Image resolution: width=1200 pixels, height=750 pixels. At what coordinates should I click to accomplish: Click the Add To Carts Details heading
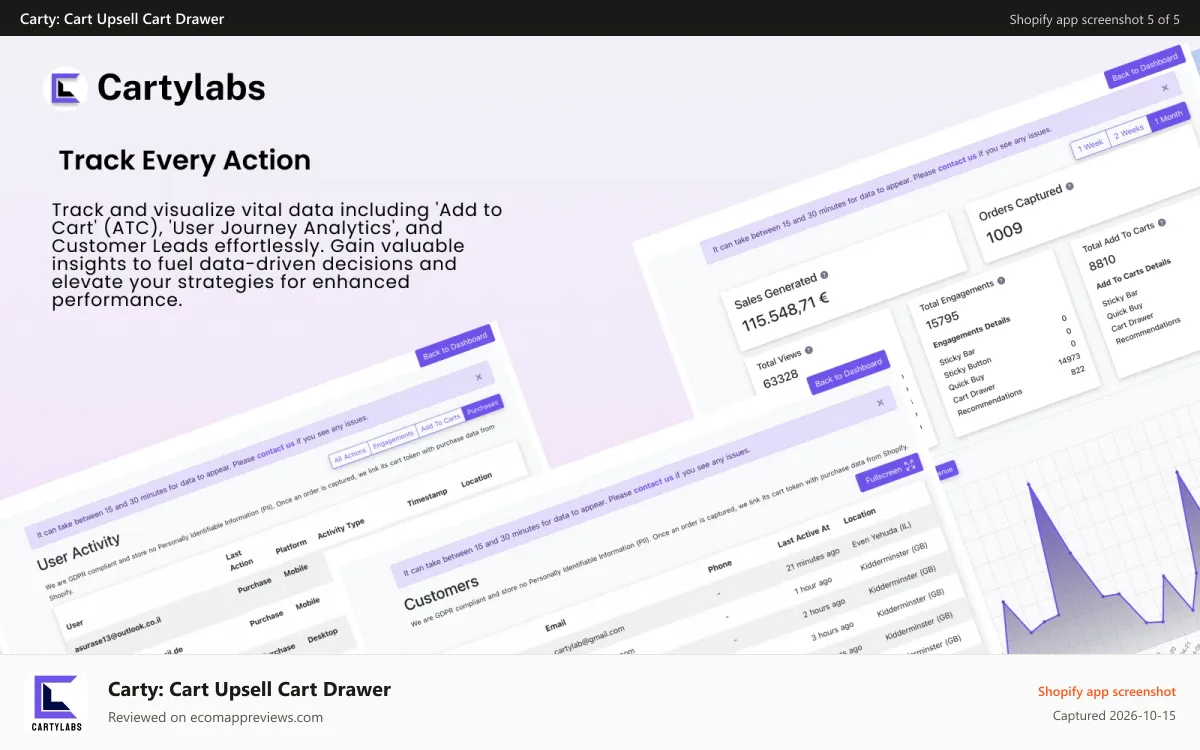tap(1133, 275)
